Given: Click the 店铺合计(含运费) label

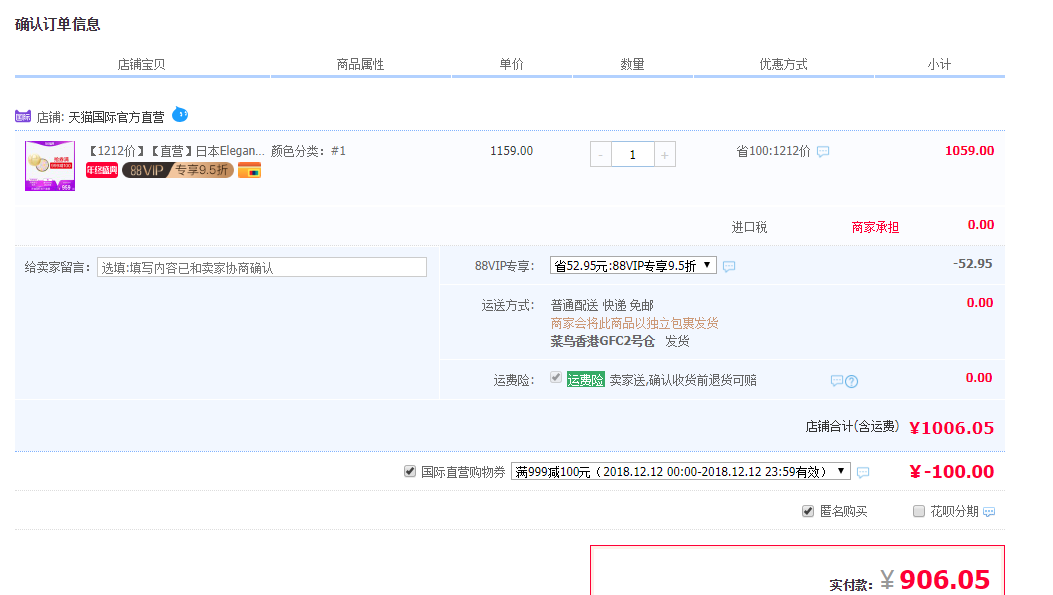Looking at the screenshot, I should [852, 426].
